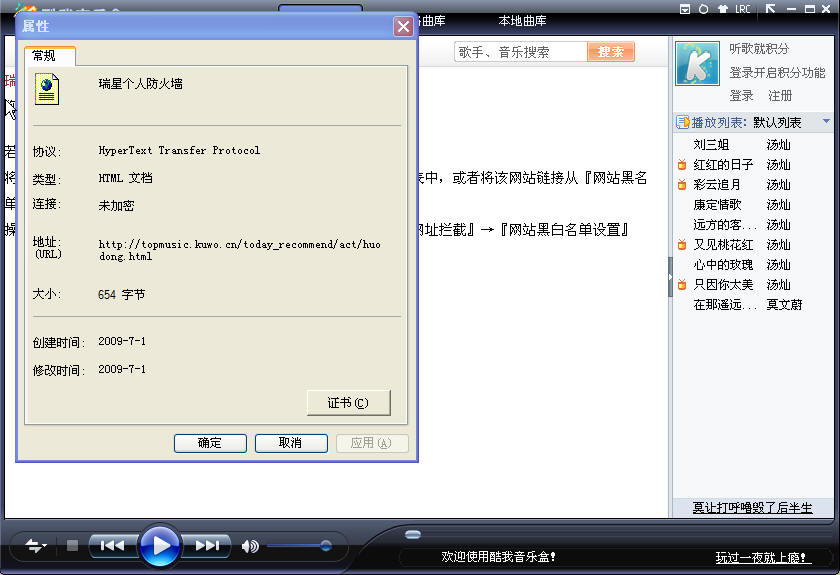Open the play mode dropdown in player bar
The width and height of the screenshot is (840, 575).
pos(36,546)
